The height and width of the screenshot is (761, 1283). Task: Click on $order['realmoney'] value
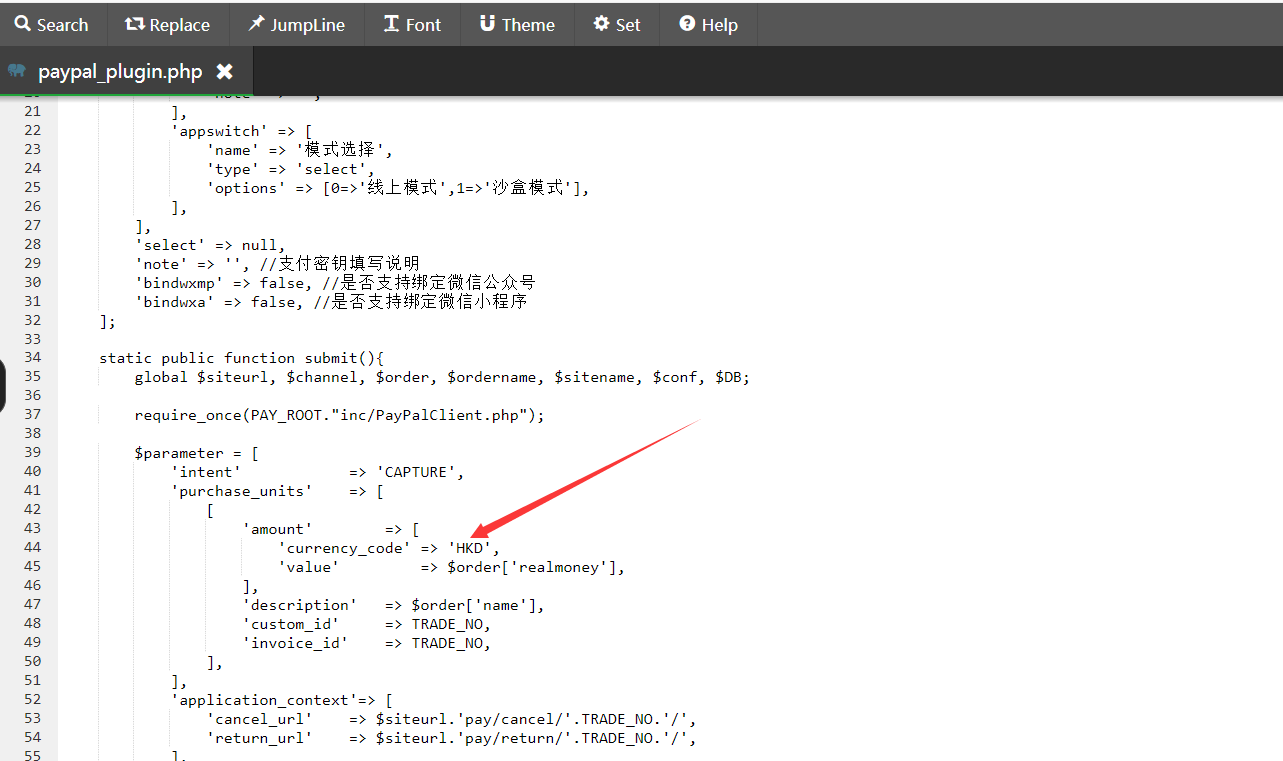click(x=532, y=567)
